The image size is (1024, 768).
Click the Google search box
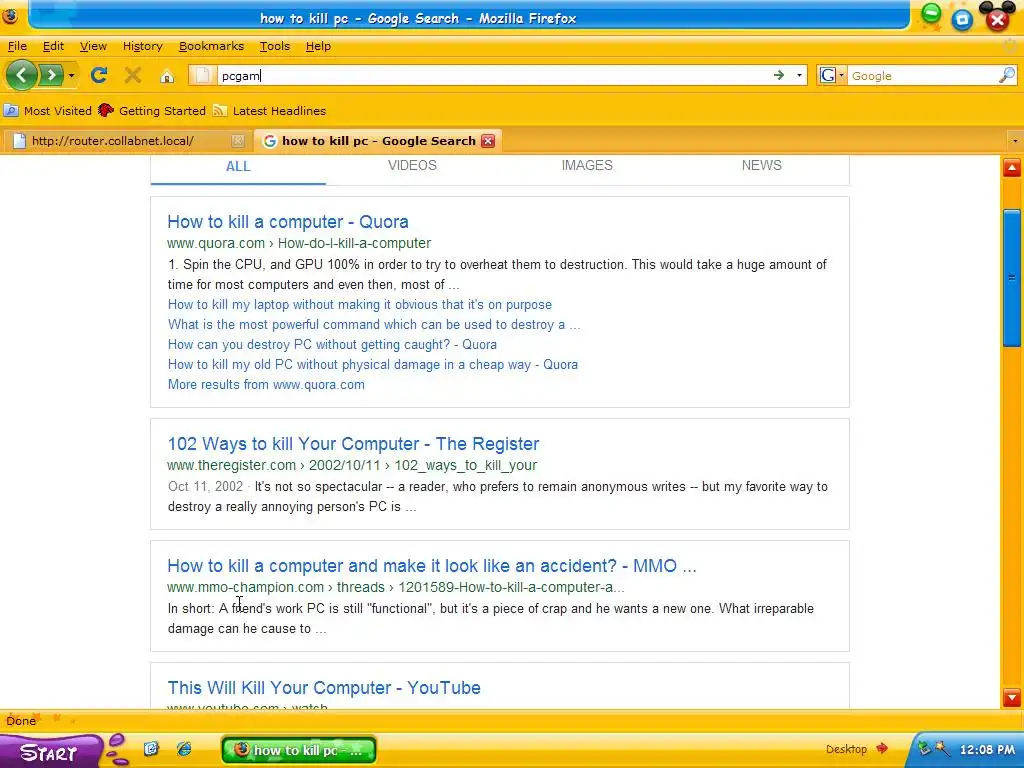922,76
